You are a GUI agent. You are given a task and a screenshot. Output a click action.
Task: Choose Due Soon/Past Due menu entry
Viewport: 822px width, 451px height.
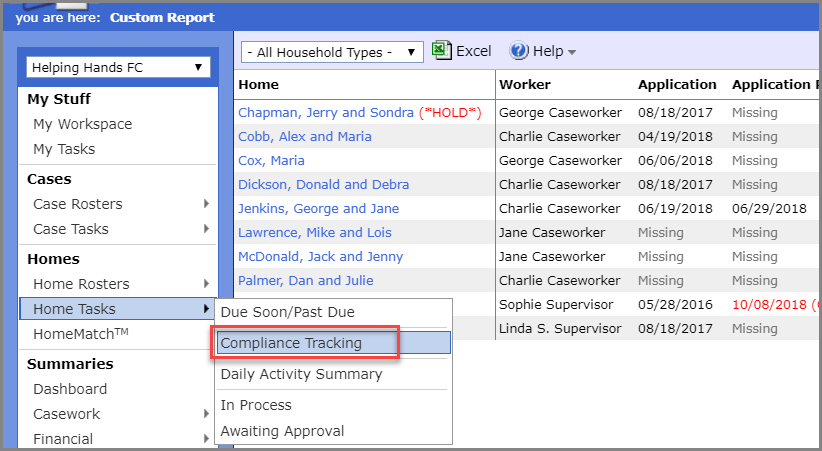[x=288, y=312]
